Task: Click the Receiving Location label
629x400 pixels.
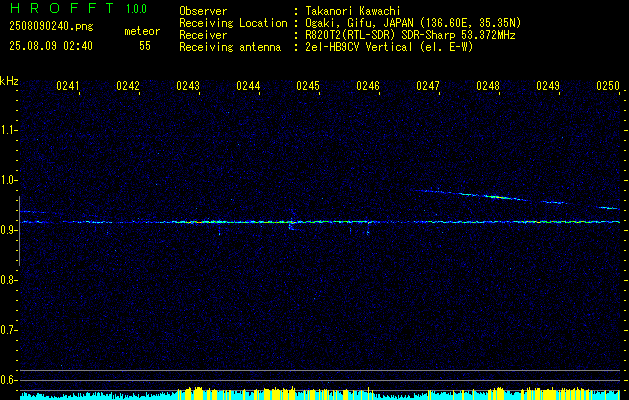Action: pyautogui.click(x=233, y=23)
